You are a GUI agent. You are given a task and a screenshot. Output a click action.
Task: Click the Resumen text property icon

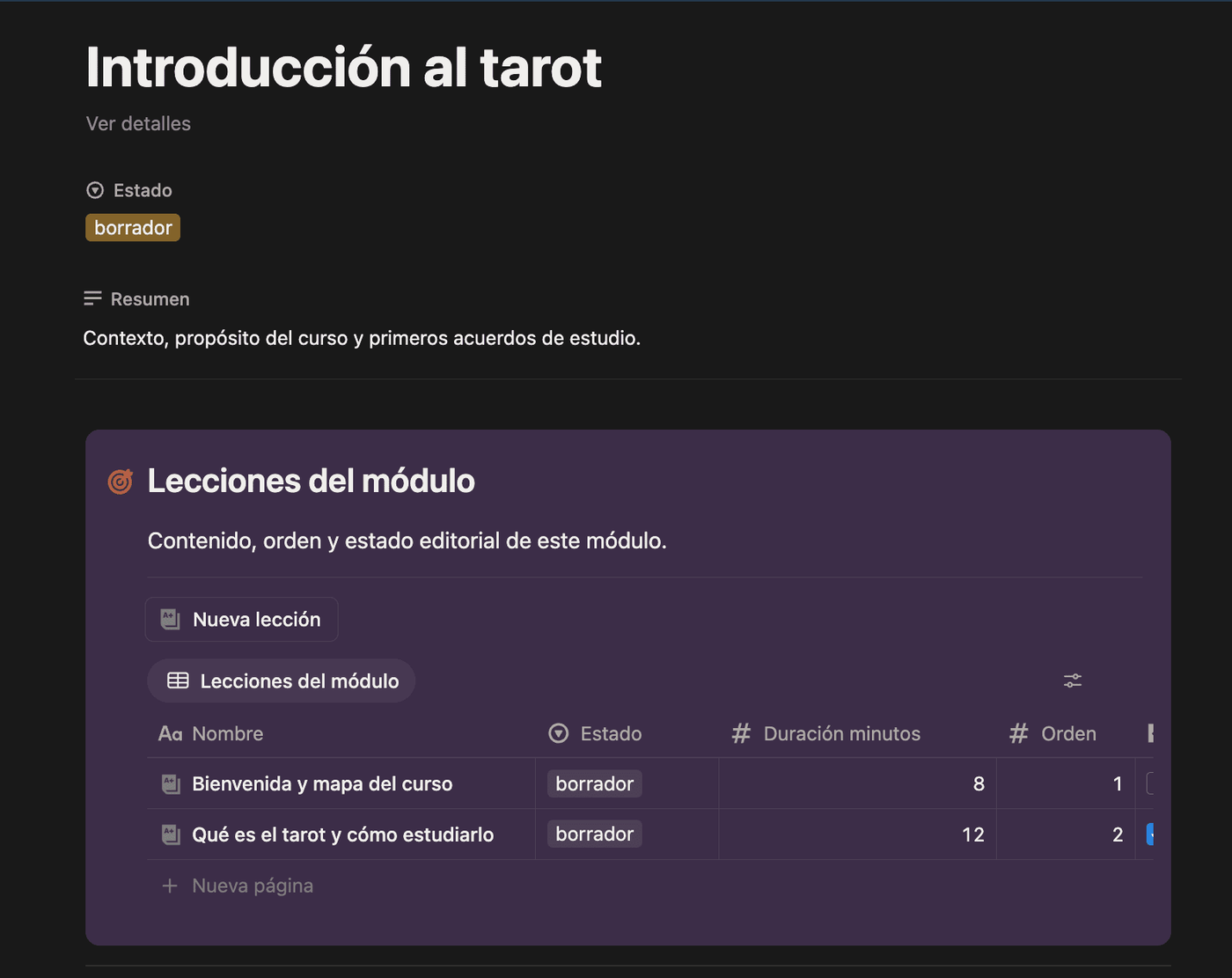92,298
